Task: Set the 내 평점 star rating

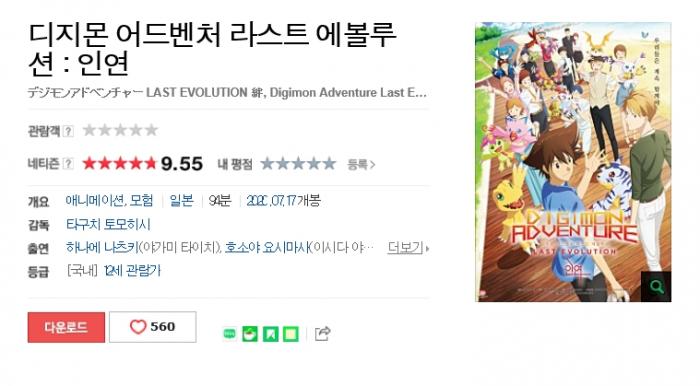Action: (x=298, y=164)
